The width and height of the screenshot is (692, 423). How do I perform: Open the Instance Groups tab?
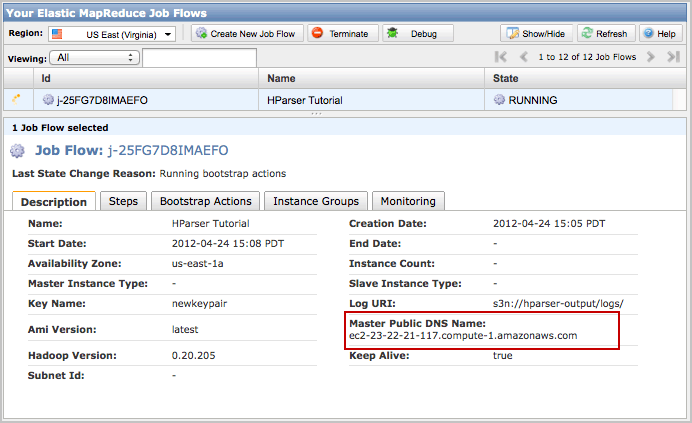[x=316, y=201]
